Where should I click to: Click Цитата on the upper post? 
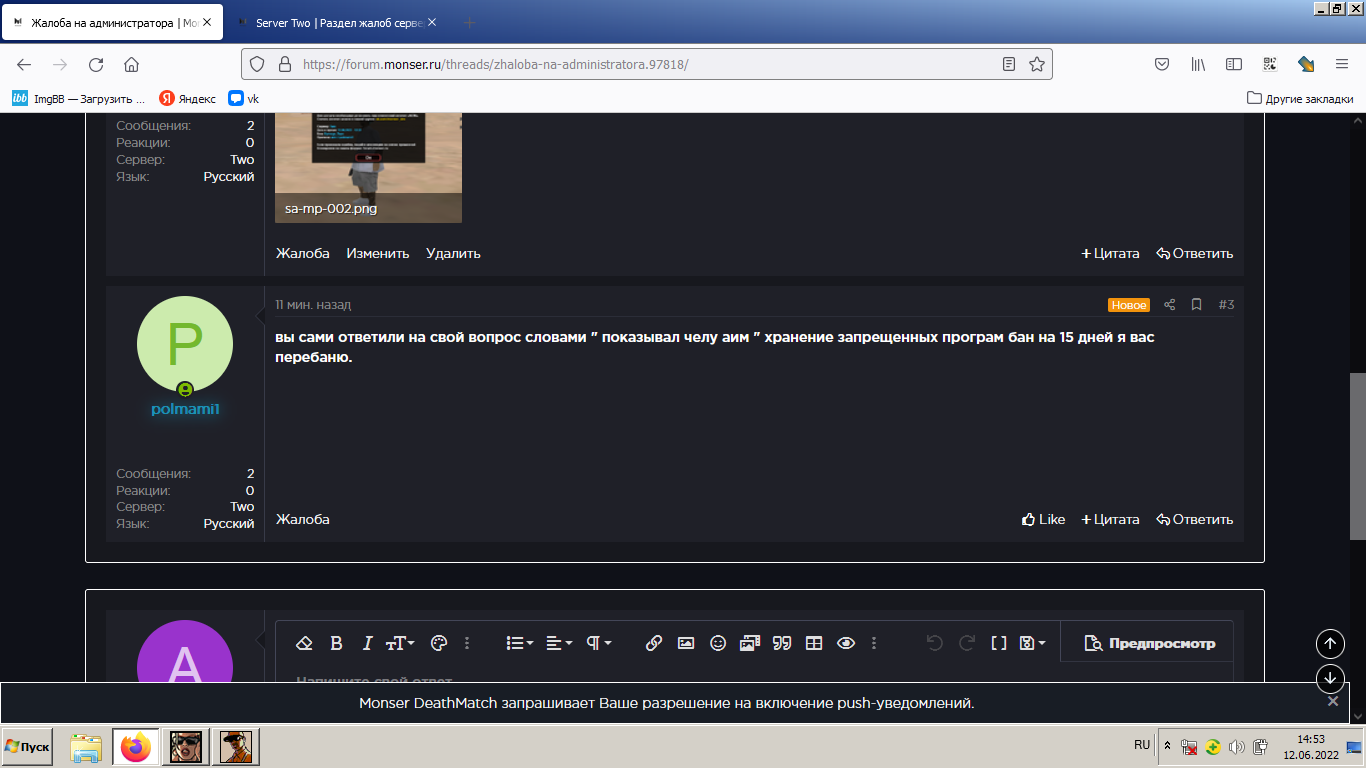[x=1110, y=254]
